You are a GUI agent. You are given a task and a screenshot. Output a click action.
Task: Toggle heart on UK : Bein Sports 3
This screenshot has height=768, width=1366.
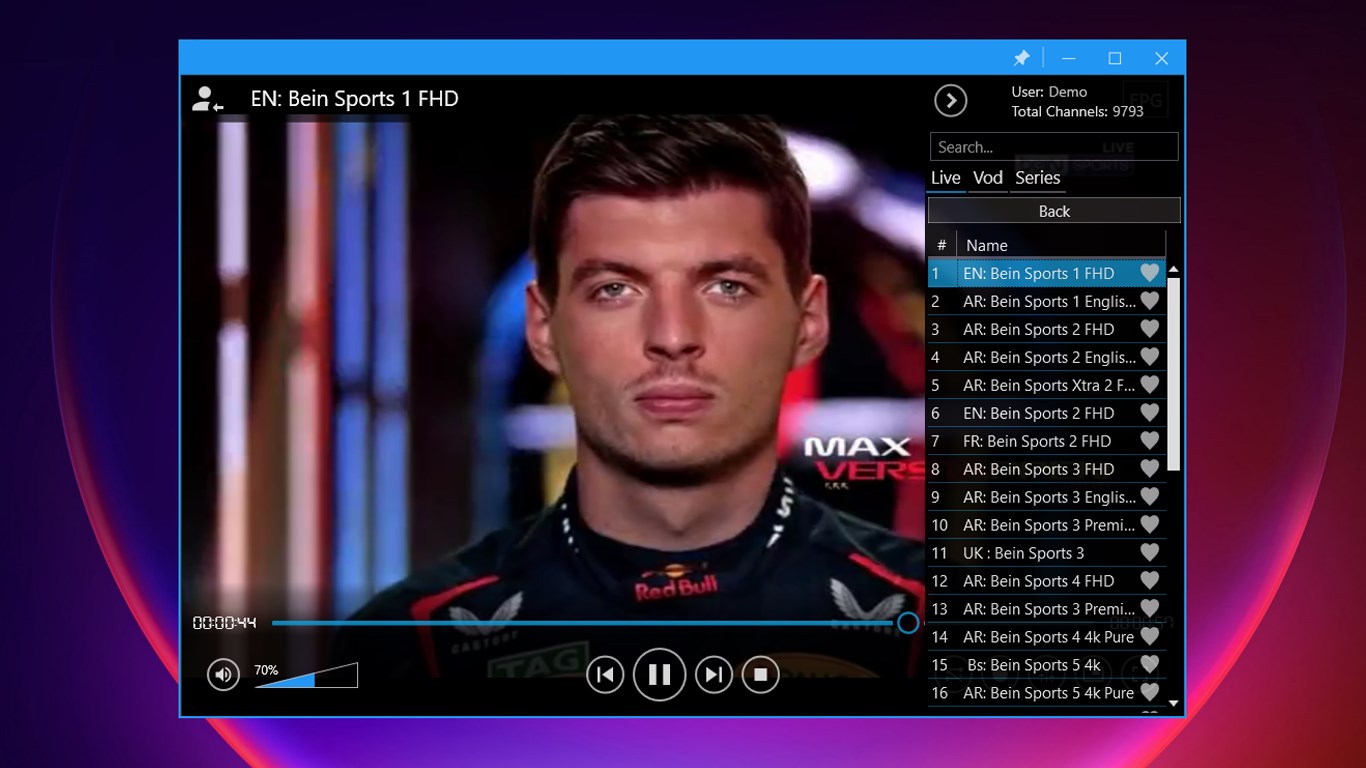pos(1148,552)
